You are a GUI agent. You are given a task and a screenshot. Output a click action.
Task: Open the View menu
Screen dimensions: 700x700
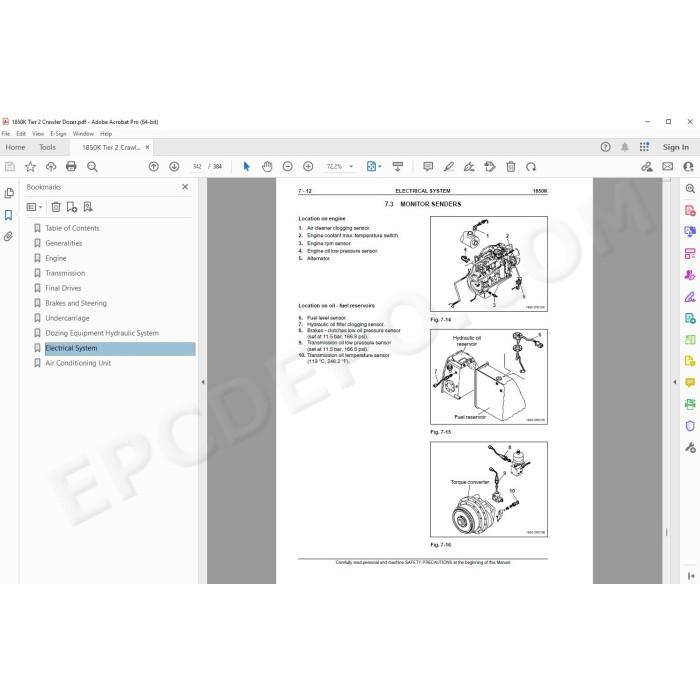tap(38, 133)
